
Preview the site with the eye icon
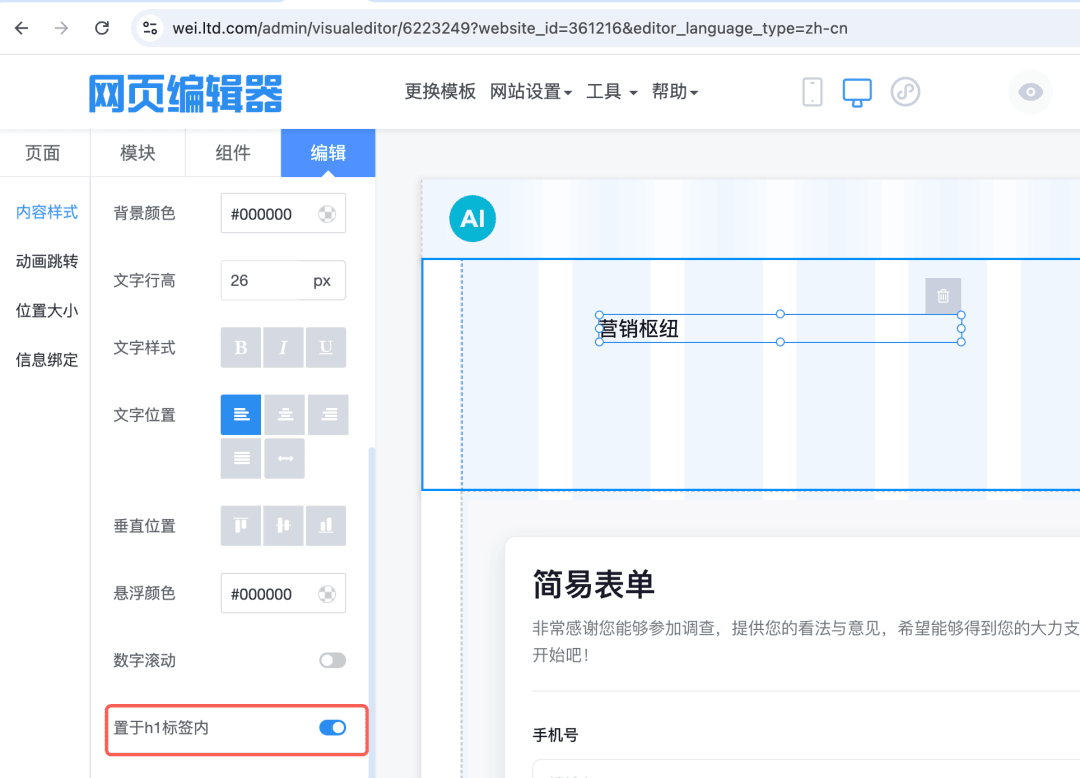click(x=1030, y=92)
